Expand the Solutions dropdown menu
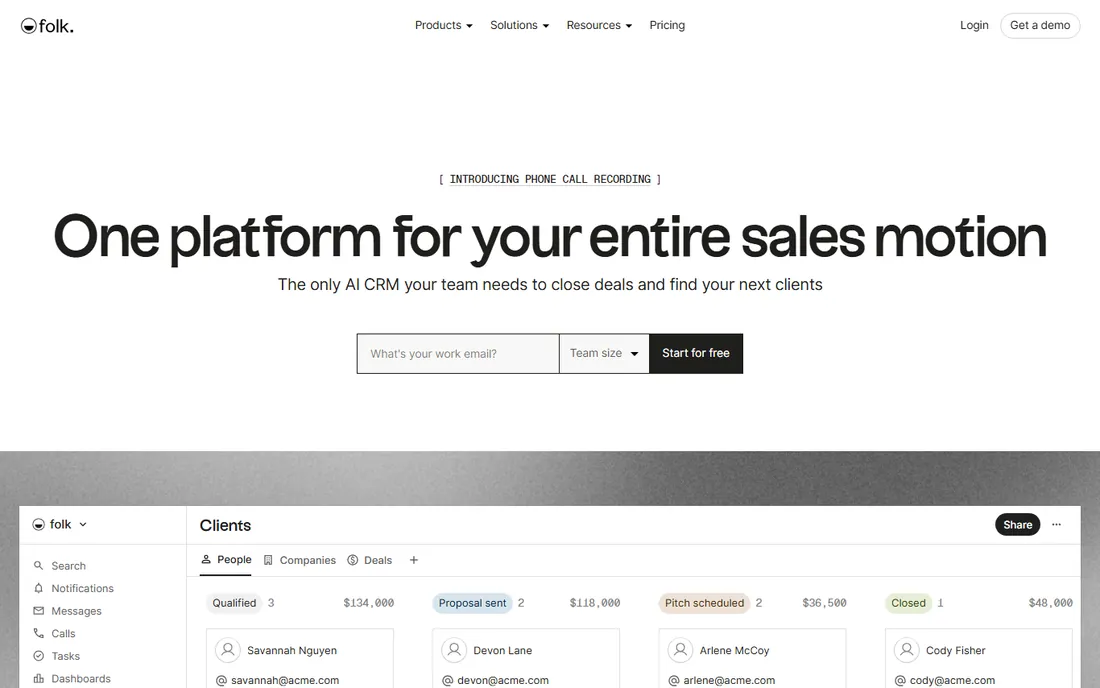This screenshot has width=1100, height=688. pyautogui.click(x=519, y=25)
